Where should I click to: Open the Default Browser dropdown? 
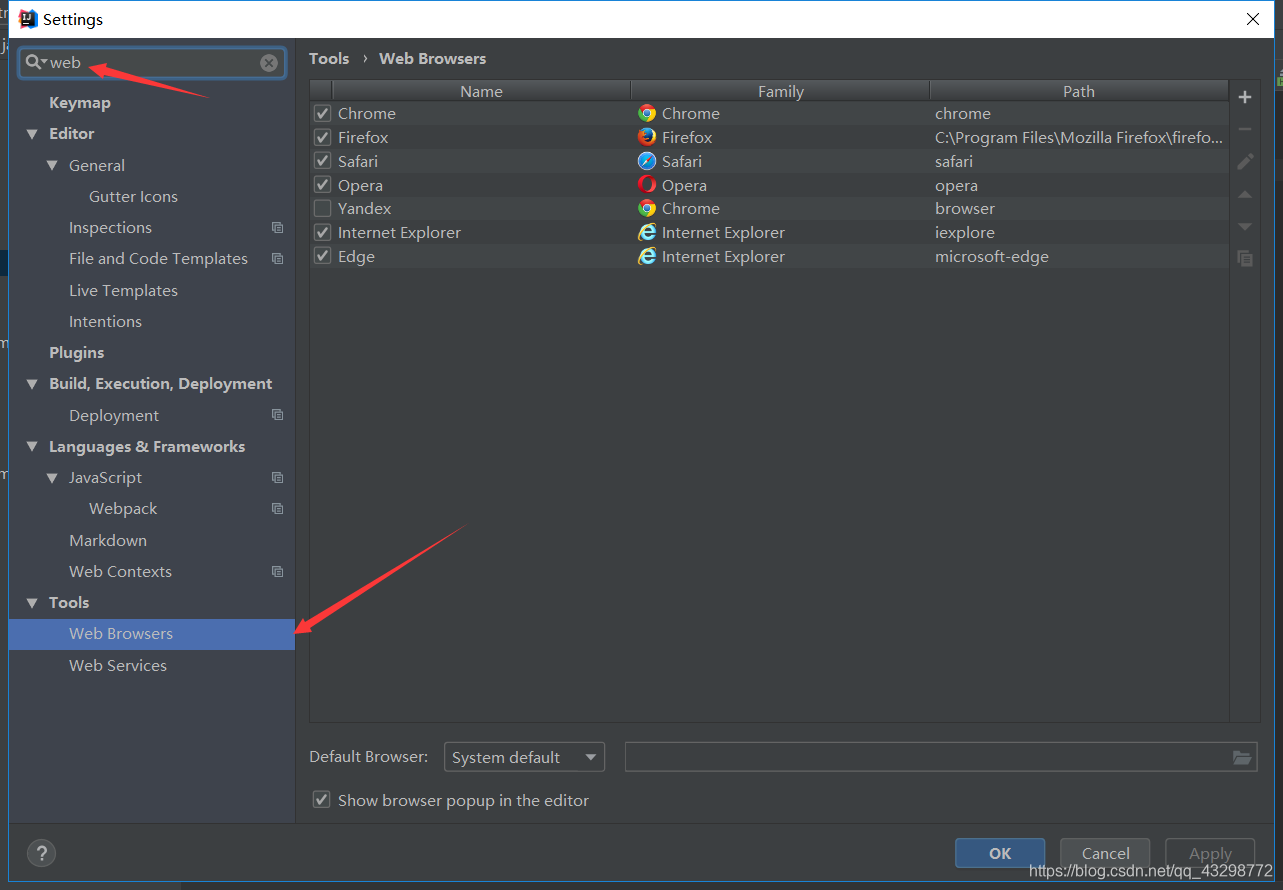coord(525,757)
